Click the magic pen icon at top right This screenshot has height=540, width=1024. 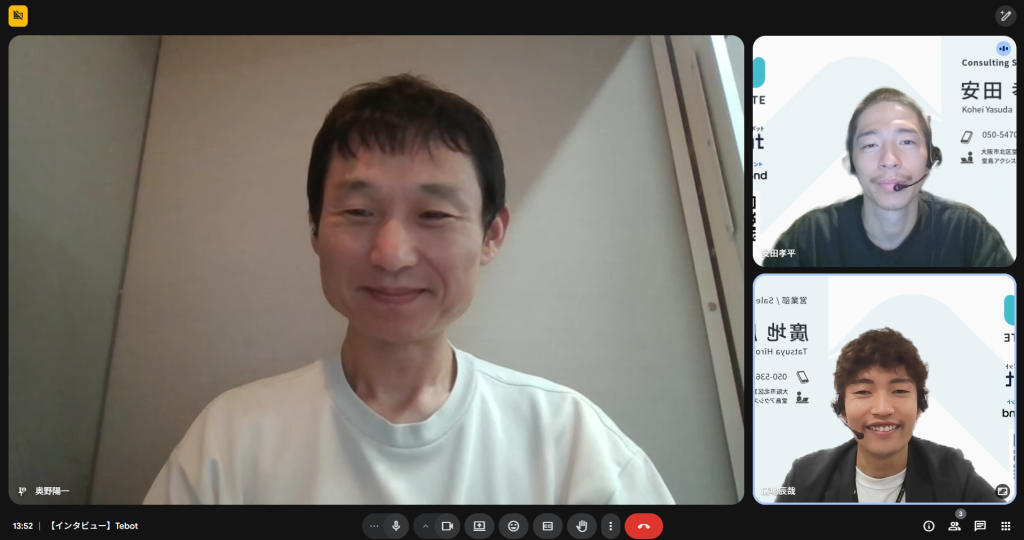coord(1005,16)
